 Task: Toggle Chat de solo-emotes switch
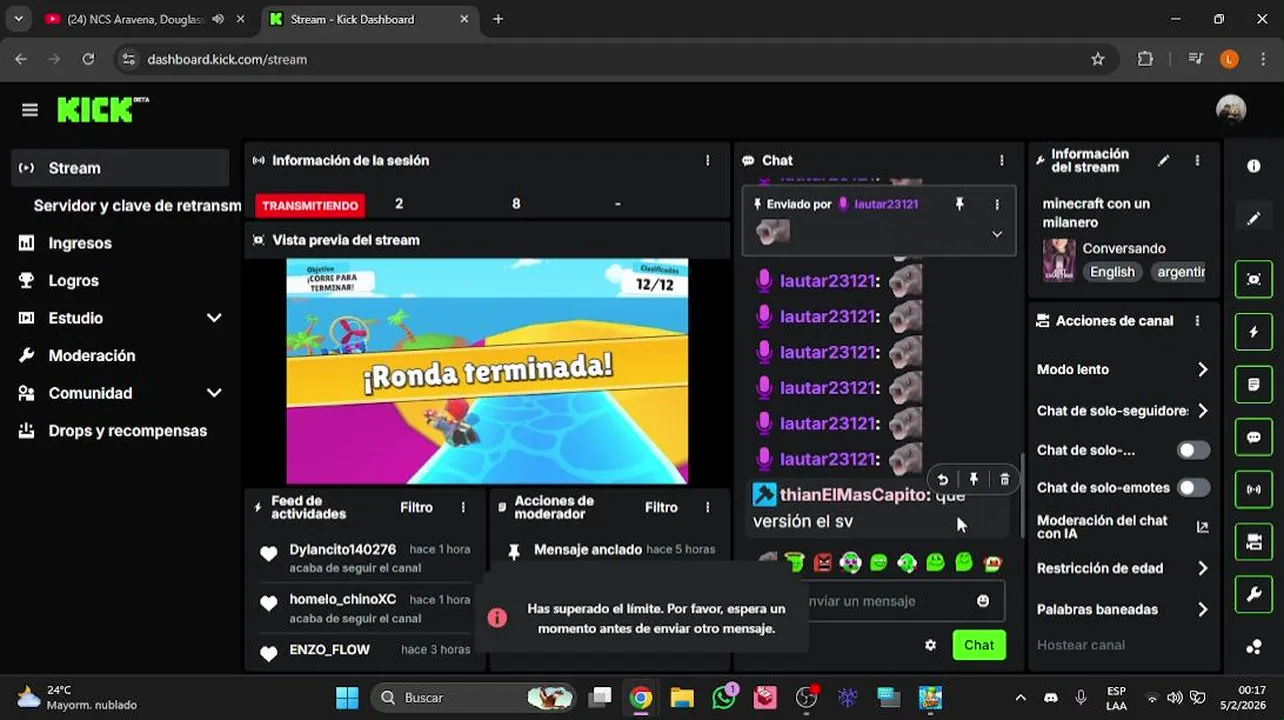1193,488
